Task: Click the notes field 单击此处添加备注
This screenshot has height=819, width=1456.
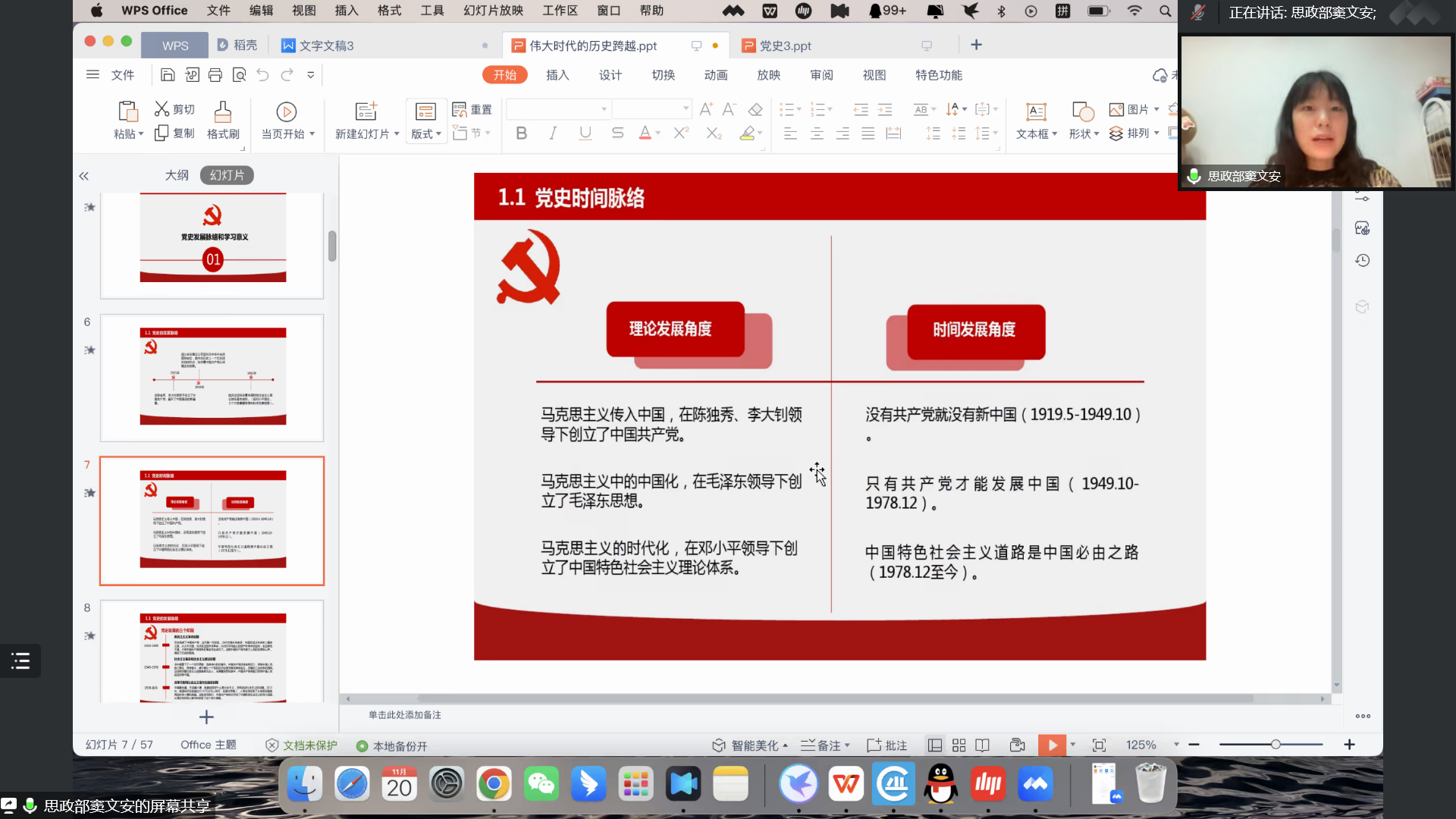Action: pyautogui.click(x=405, y=715)
